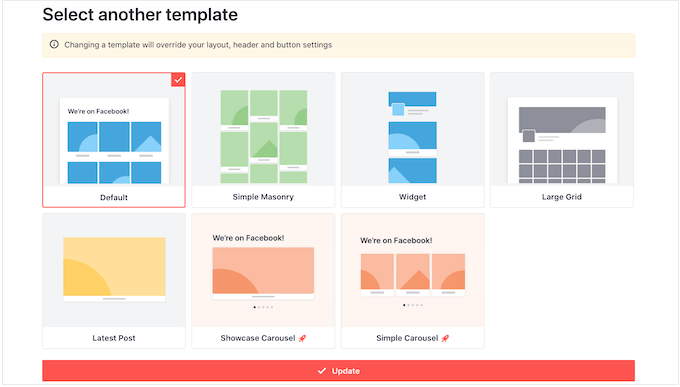Click the info icon in the warning banner
The height and width of the screenshot is (387, 680).
point(54,44)
